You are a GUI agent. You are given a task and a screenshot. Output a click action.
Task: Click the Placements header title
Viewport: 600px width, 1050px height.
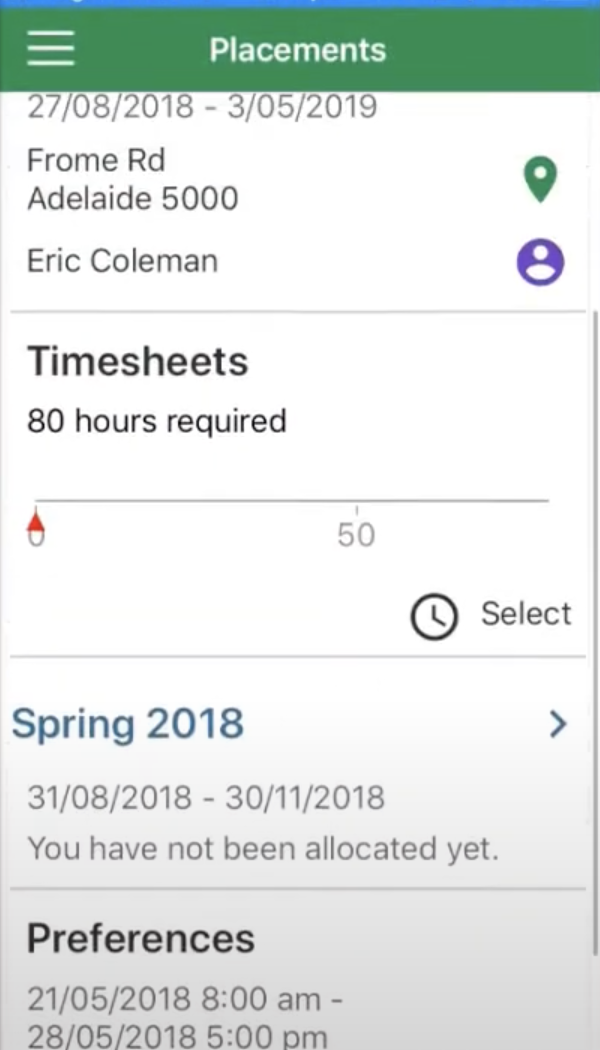(x=298, y=50)
